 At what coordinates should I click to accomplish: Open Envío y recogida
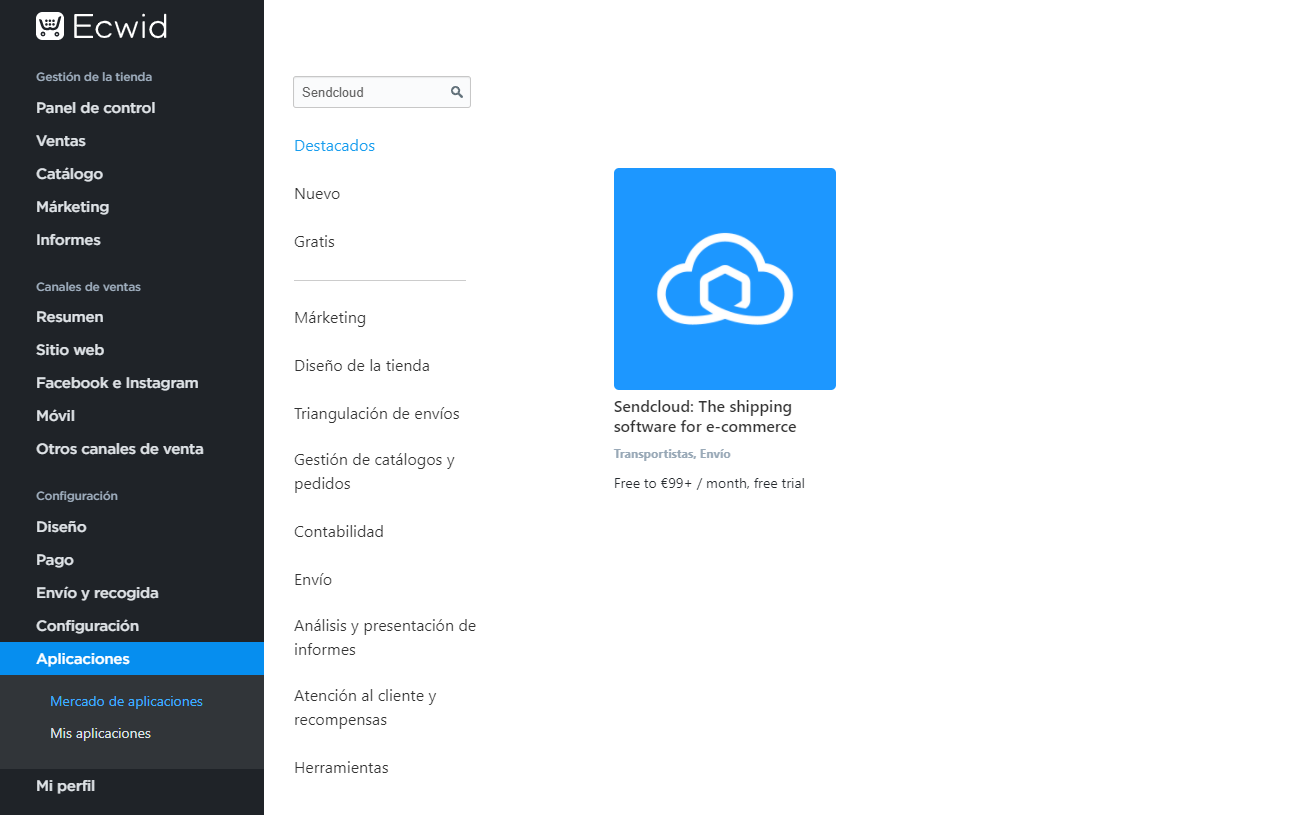tap(97, 593)
